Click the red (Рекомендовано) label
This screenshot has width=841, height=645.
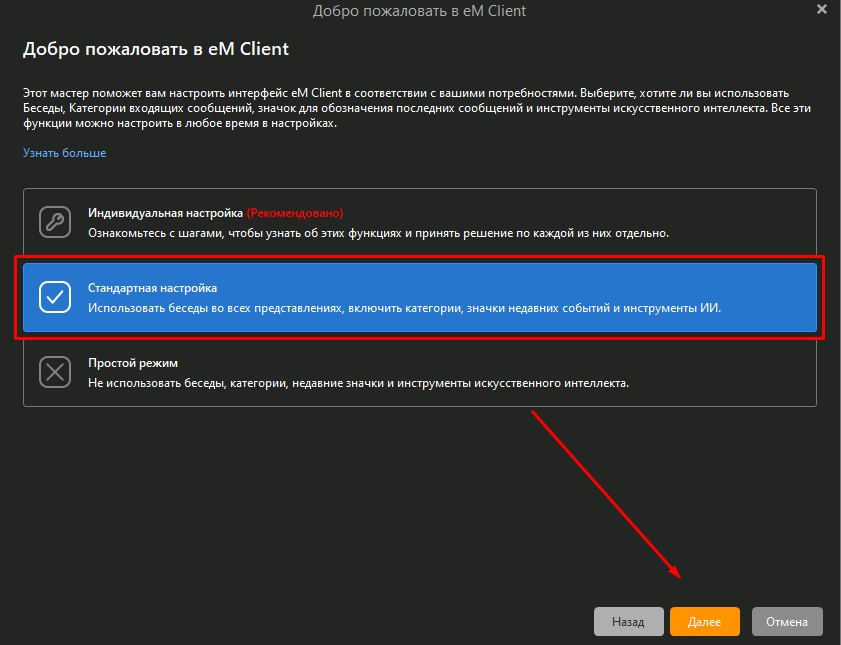pos(295,213)
